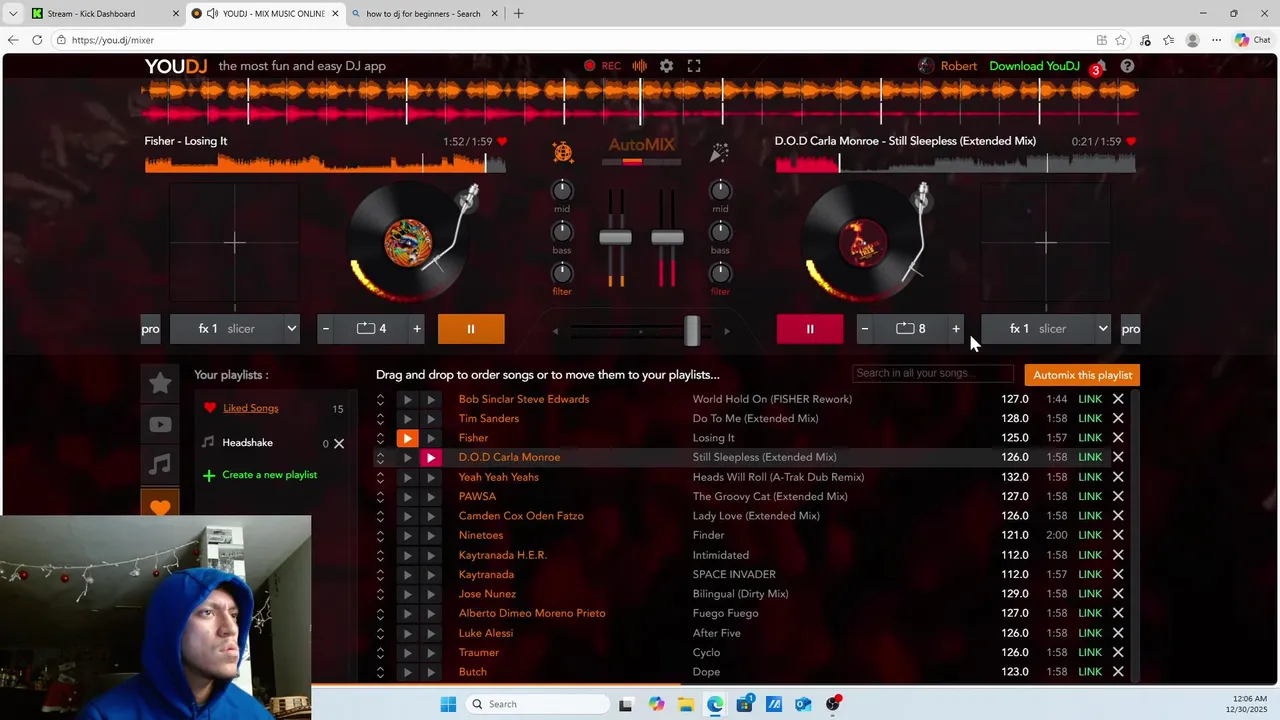Open the audio waveform settings icon

640,66
